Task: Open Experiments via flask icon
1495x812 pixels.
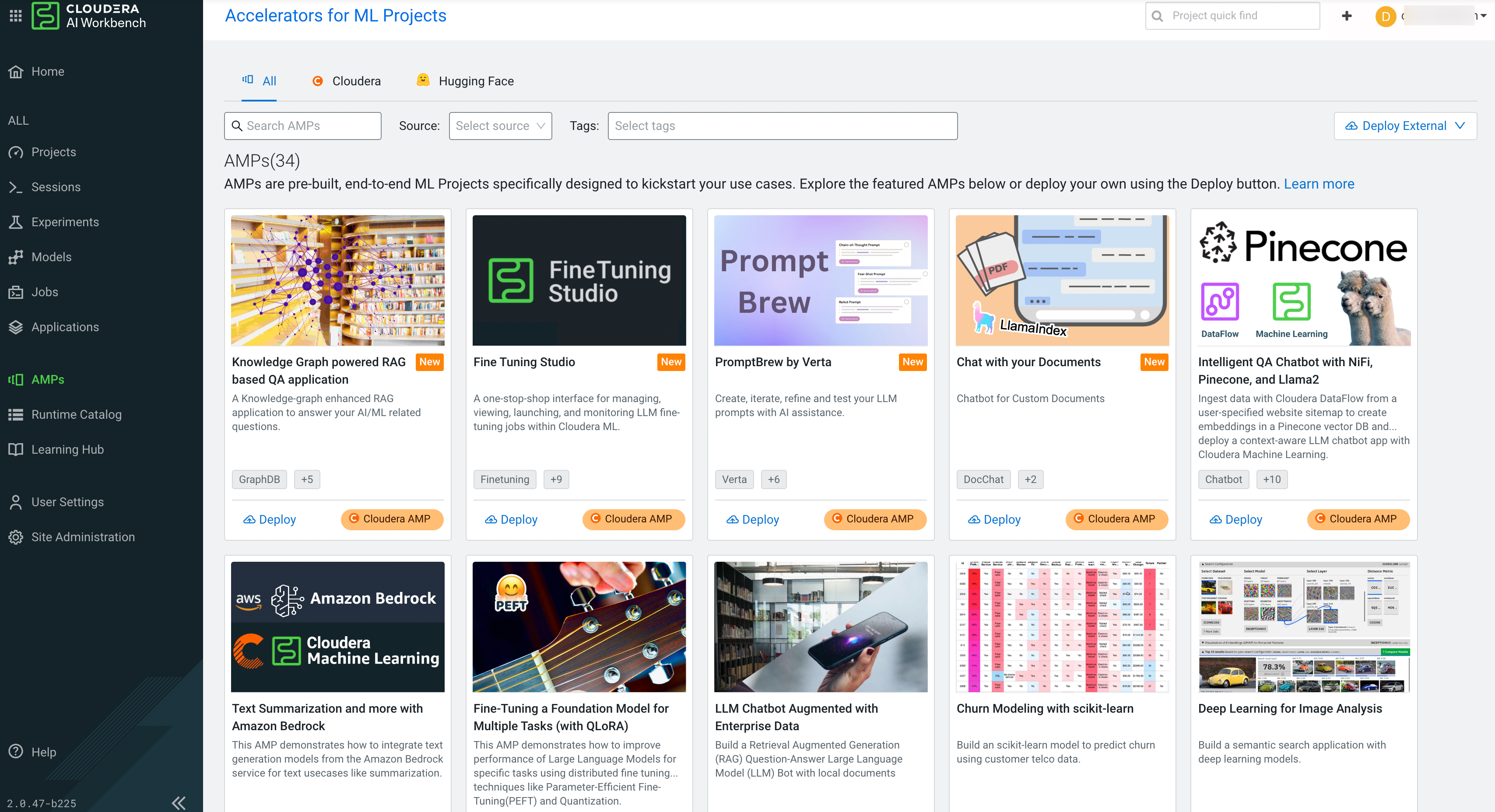Action: point(16,222)
